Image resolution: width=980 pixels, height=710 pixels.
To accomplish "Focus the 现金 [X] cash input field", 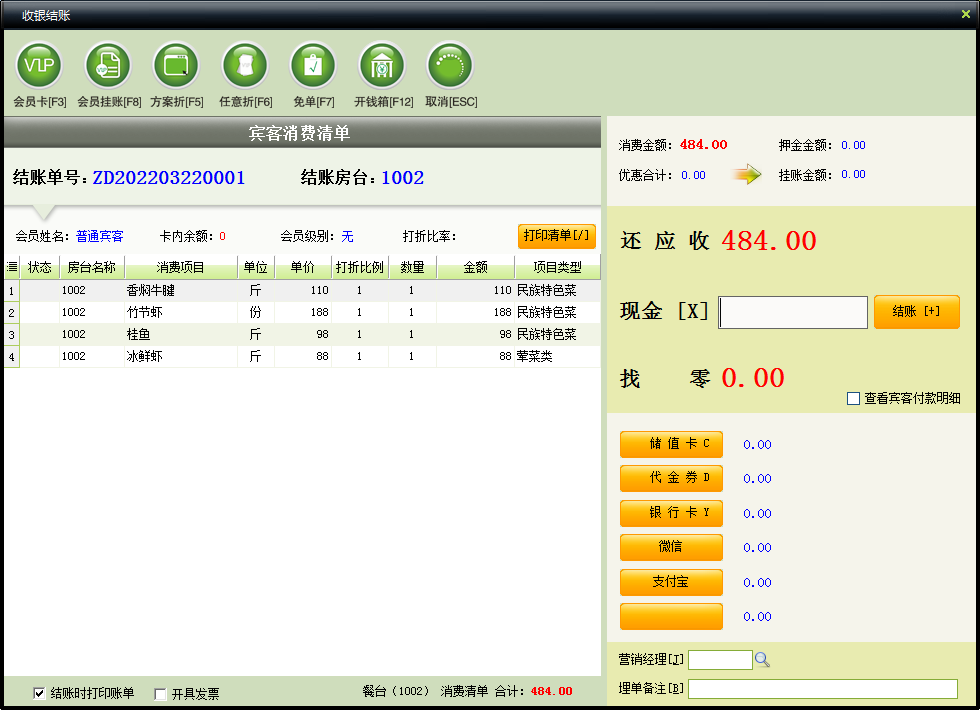I will point(793,312).
